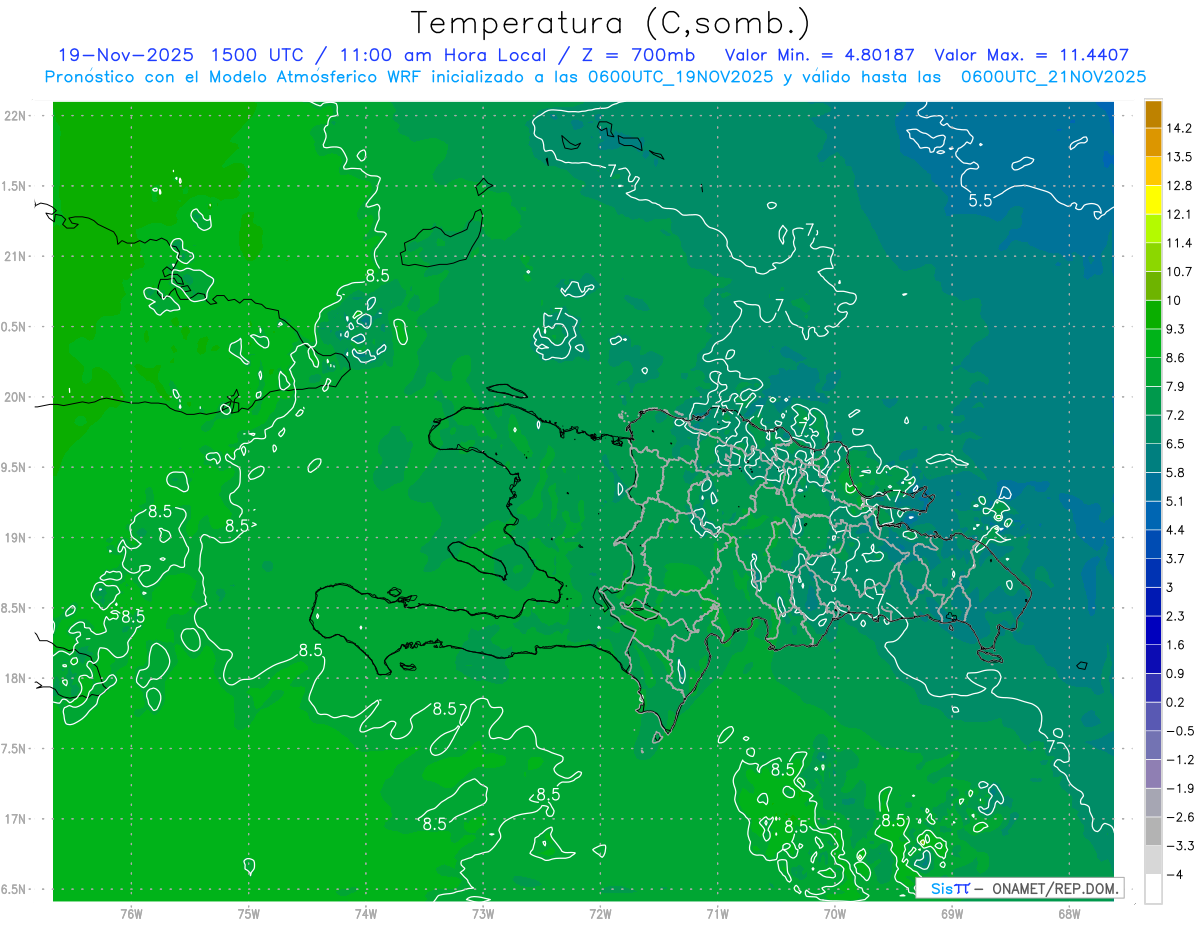The height and width of the screenshot is (927, 1200).
Task: Click the '7.9' colorbar value
Action: (1176, 386)
